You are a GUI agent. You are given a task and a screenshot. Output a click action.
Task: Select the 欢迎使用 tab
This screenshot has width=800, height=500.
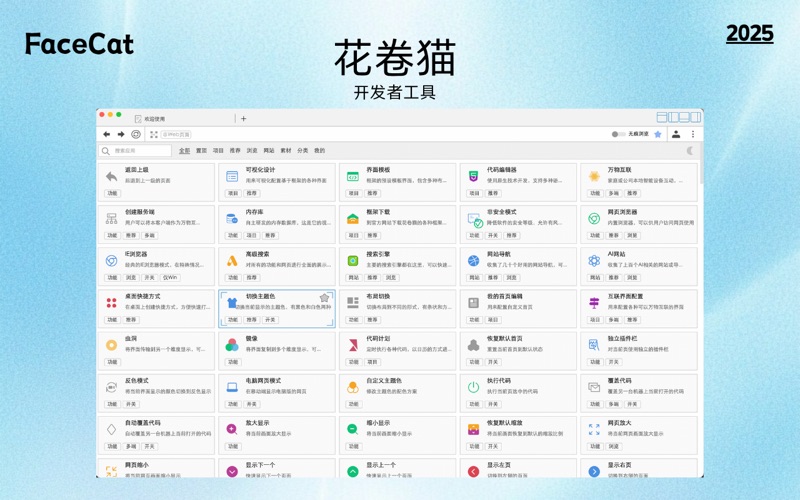(x=184, y=118)
